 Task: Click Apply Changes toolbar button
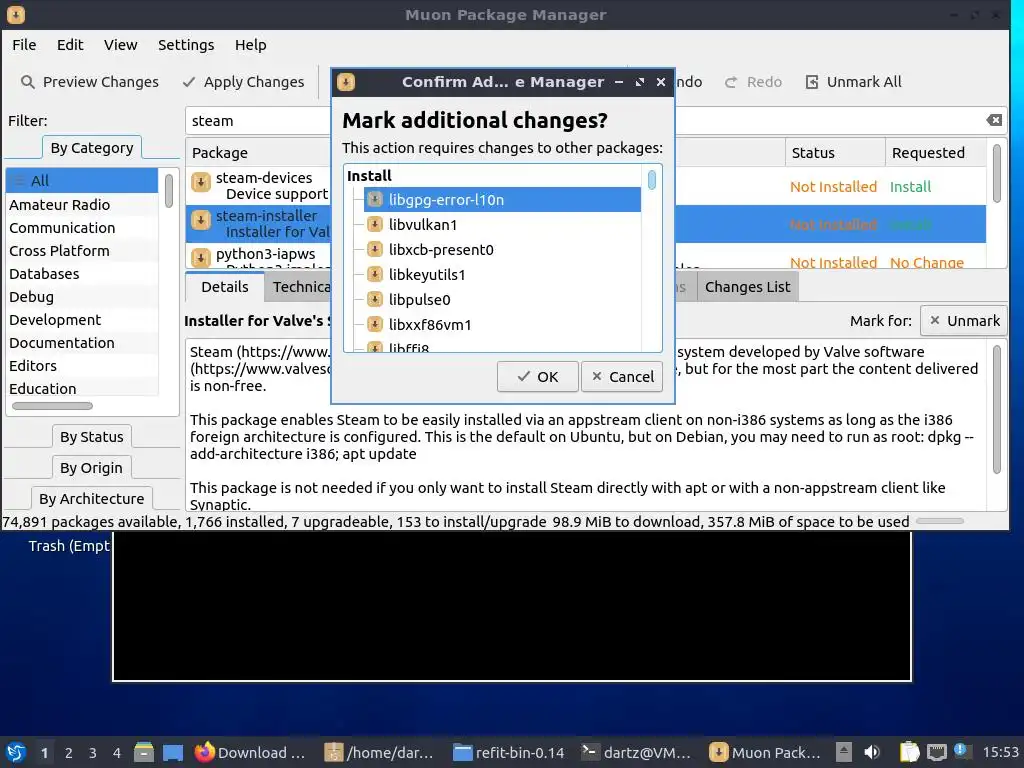click(244, 82)
